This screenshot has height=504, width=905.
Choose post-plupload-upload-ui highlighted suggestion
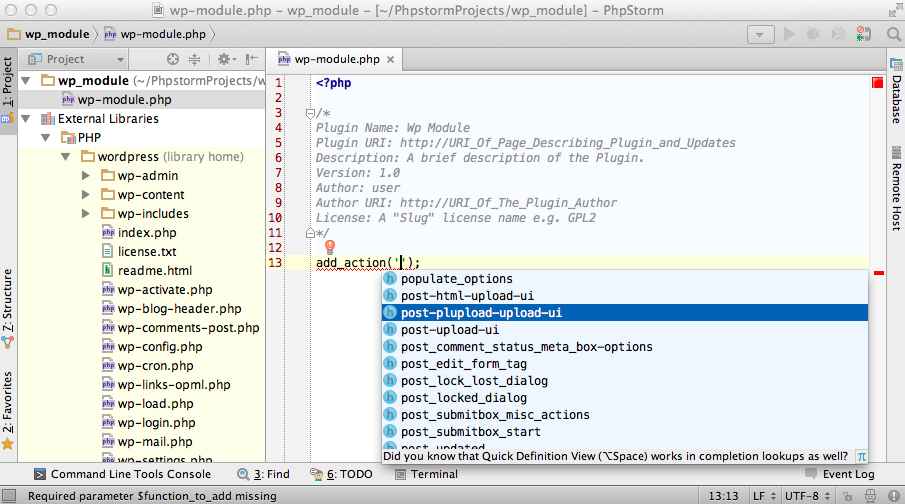625,312
